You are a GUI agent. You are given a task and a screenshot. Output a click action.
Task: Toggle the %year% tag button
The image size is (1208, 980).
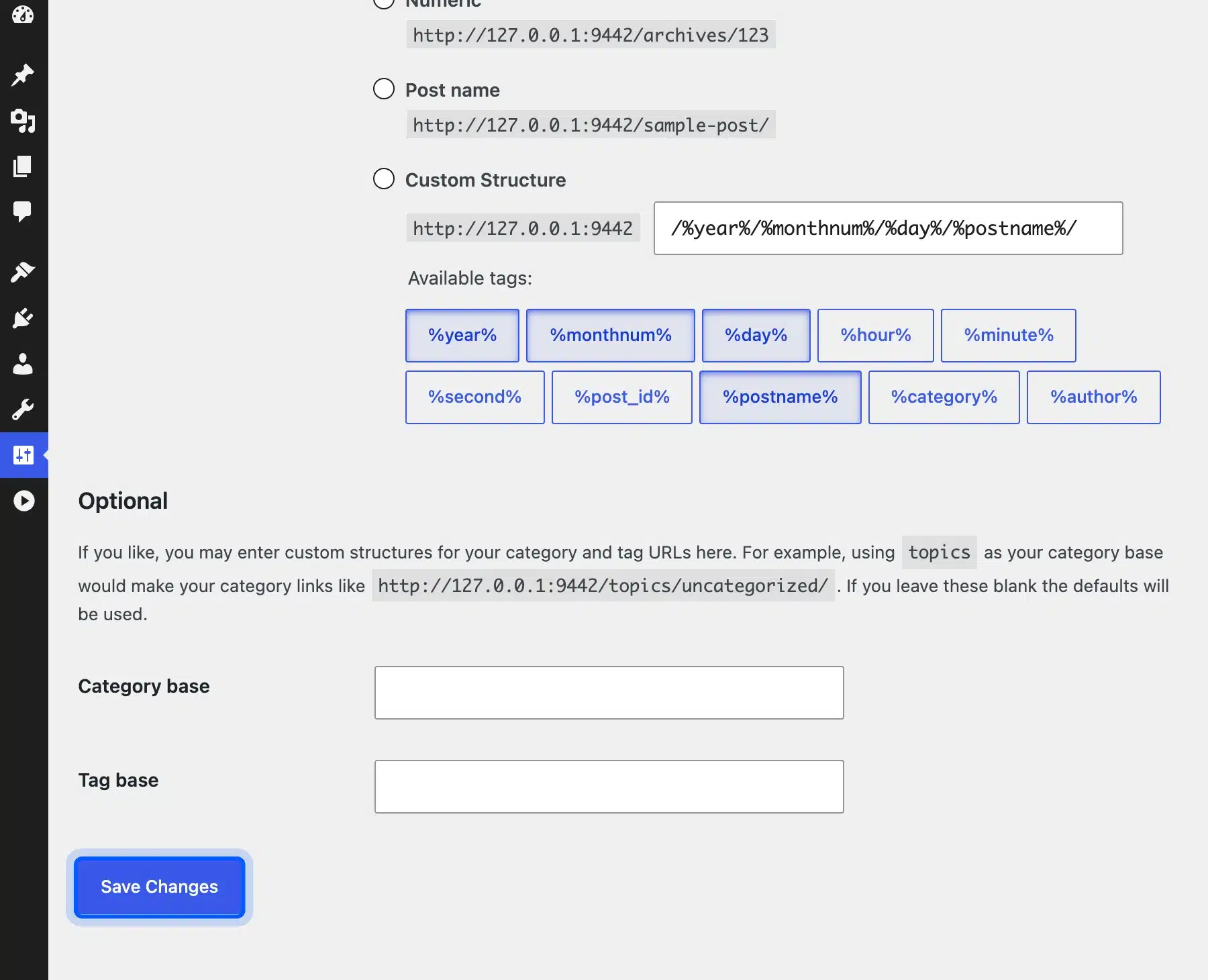pyautogui.click(x=462, y=336)
